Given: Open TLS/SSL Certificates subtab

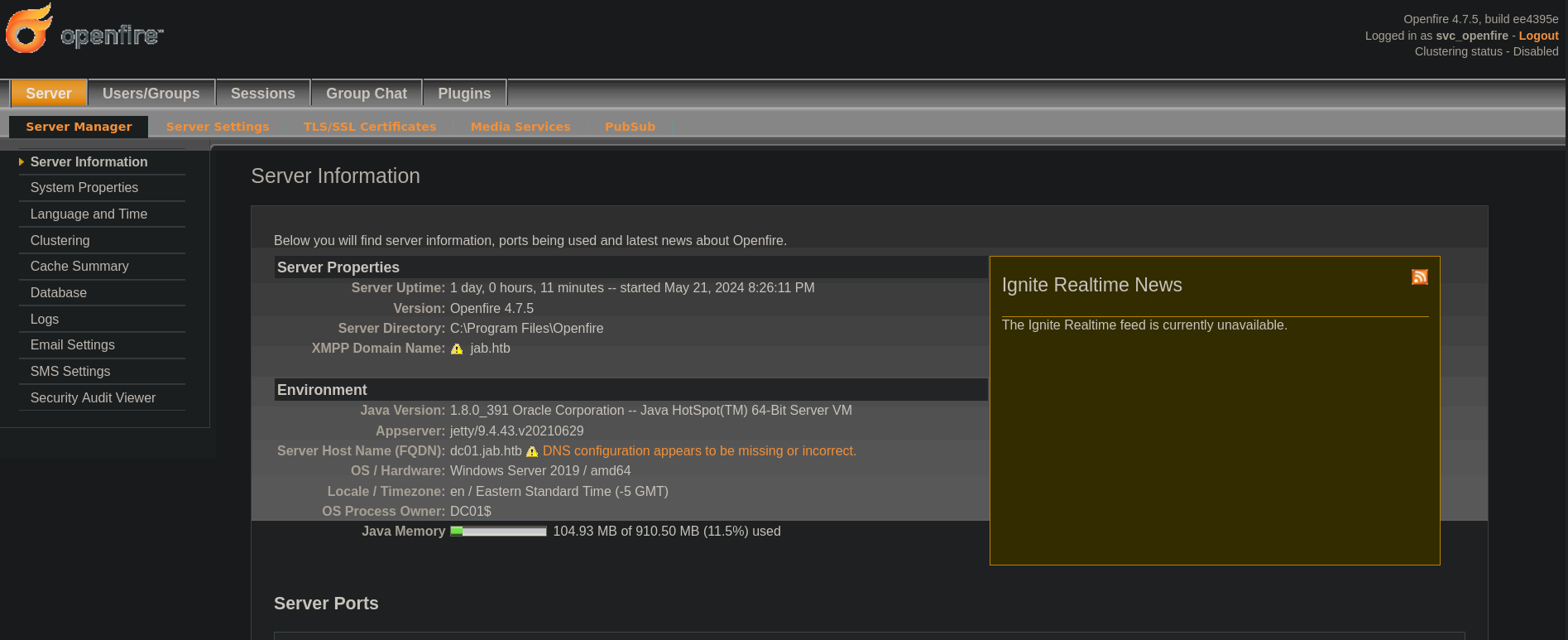Looking at the screenshot, I should tap(370, 127).
